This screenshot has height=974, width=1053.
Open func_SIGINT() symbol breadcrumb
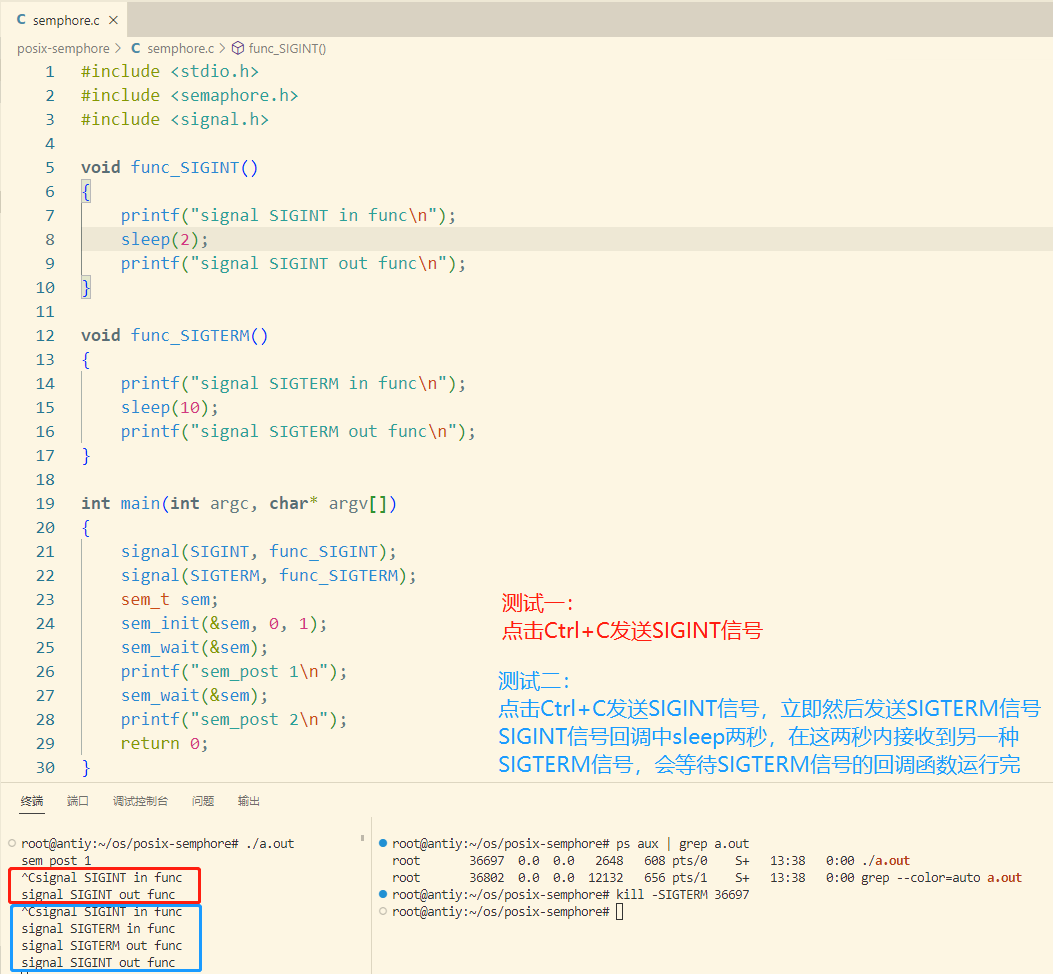point(287,48)
